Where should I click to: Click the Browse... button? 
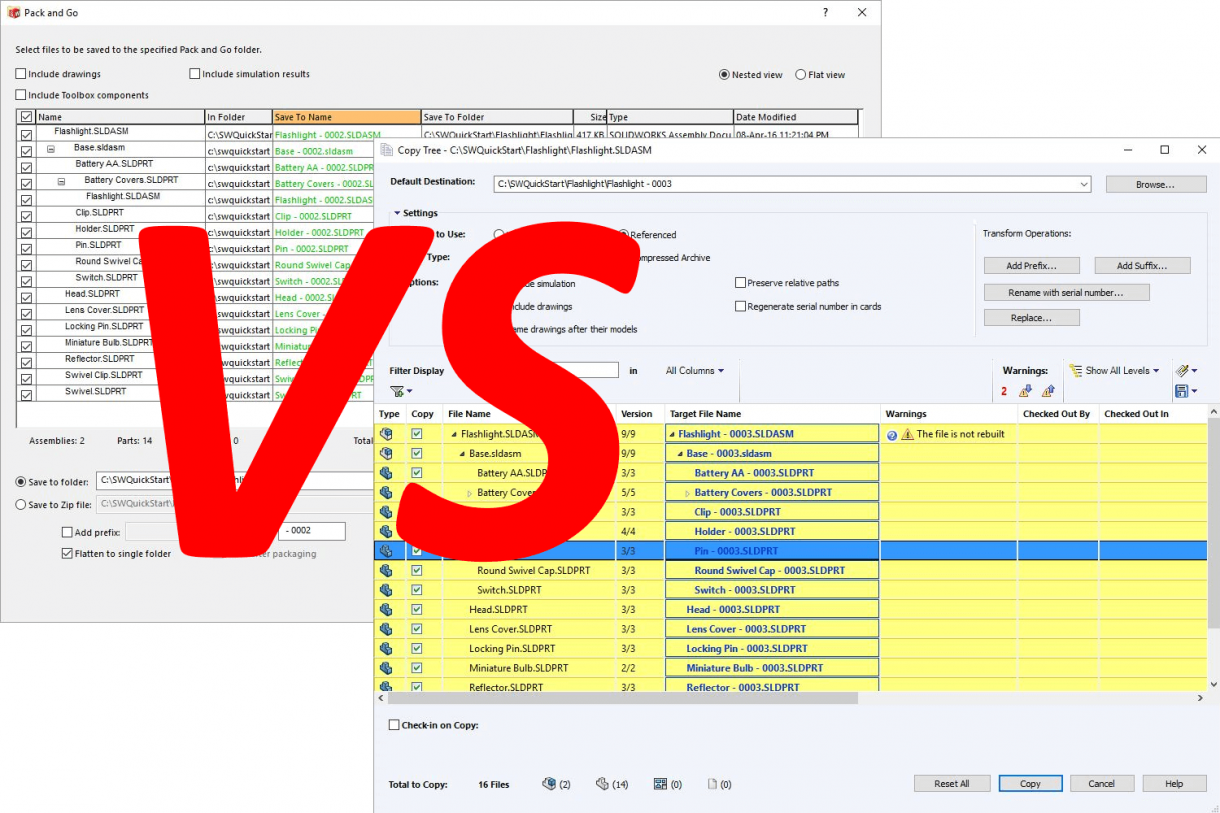coord(1156,184)
